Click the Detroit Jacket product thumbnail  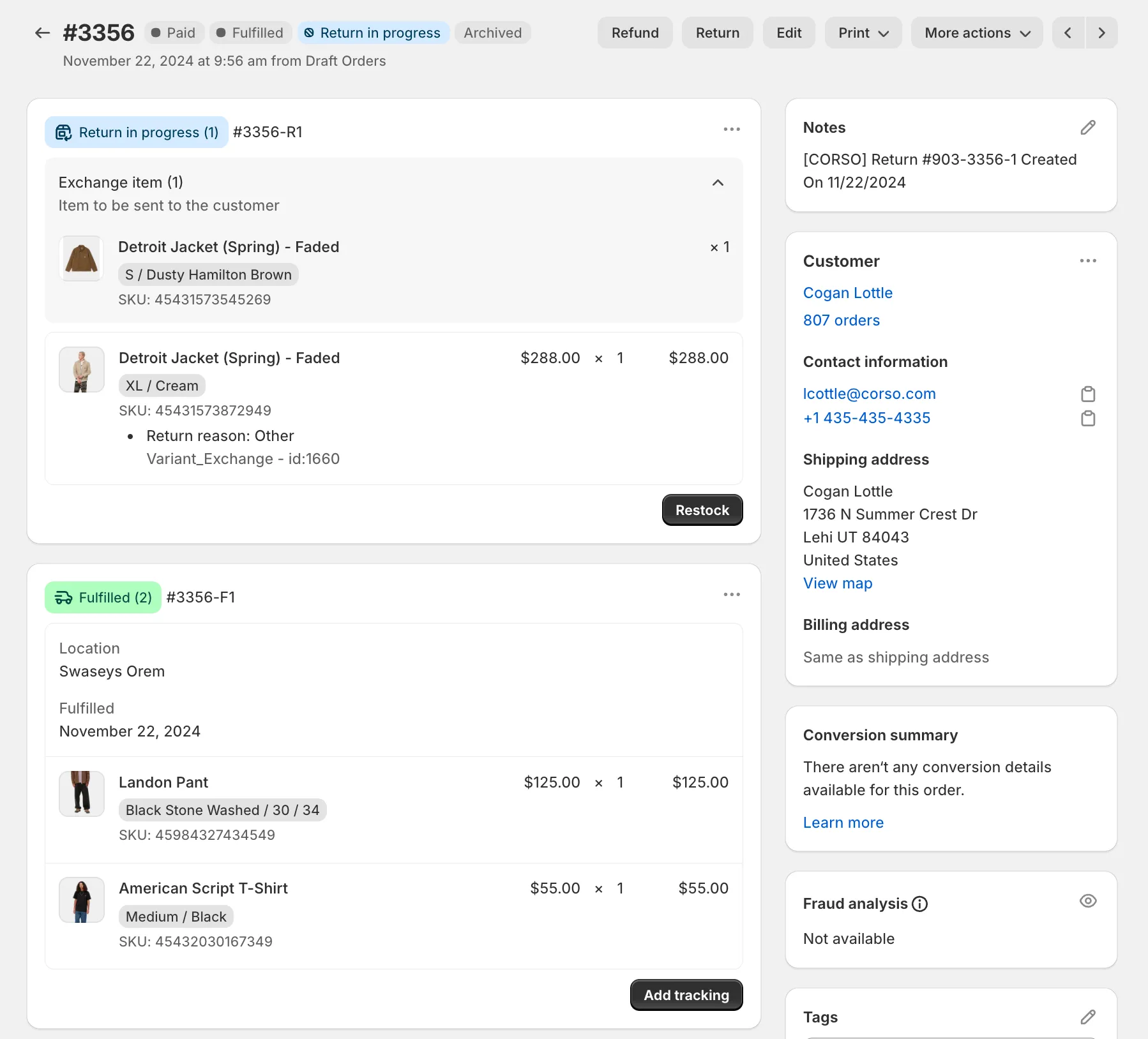click(81, 258)
